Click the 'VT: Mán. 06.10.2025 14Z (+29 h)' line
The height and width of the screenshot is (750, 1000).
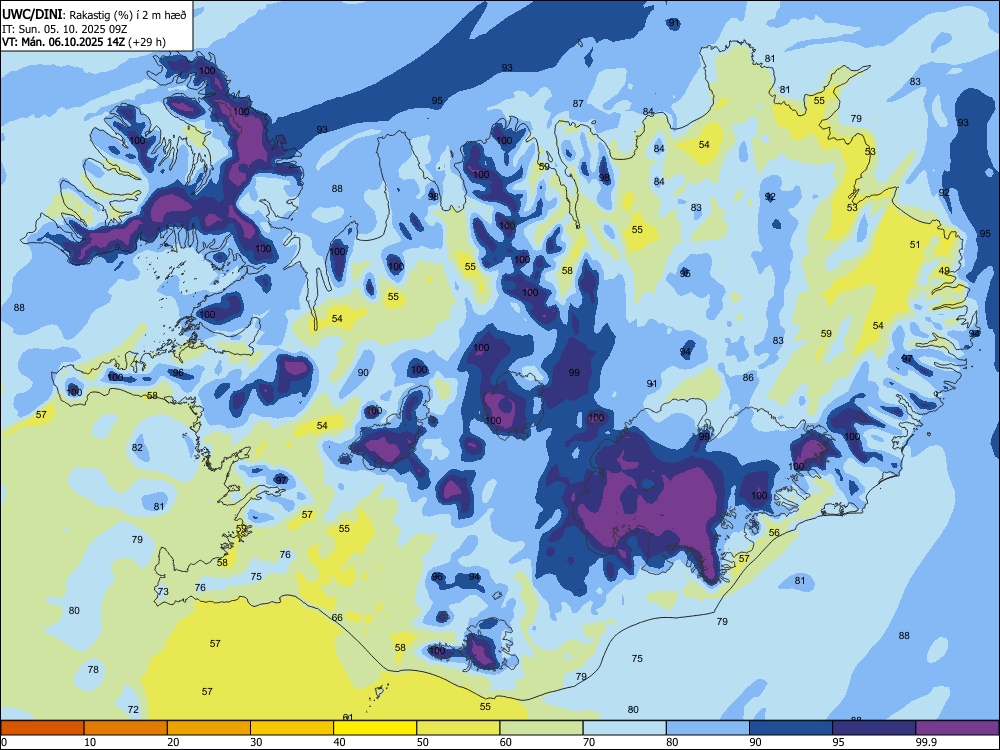click(x=84, y=42)
